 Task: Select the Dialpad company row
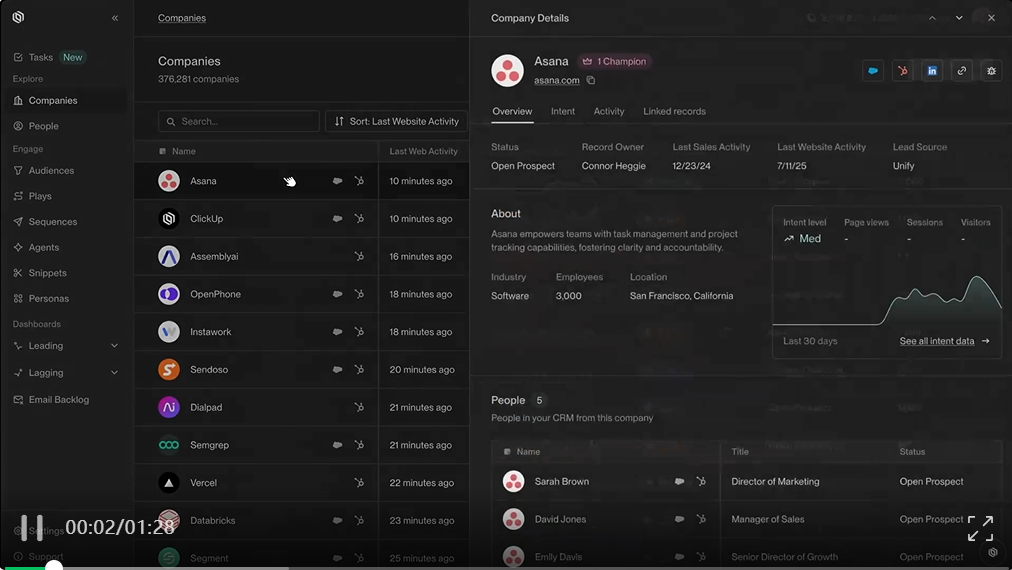click(x=301, y=407)
